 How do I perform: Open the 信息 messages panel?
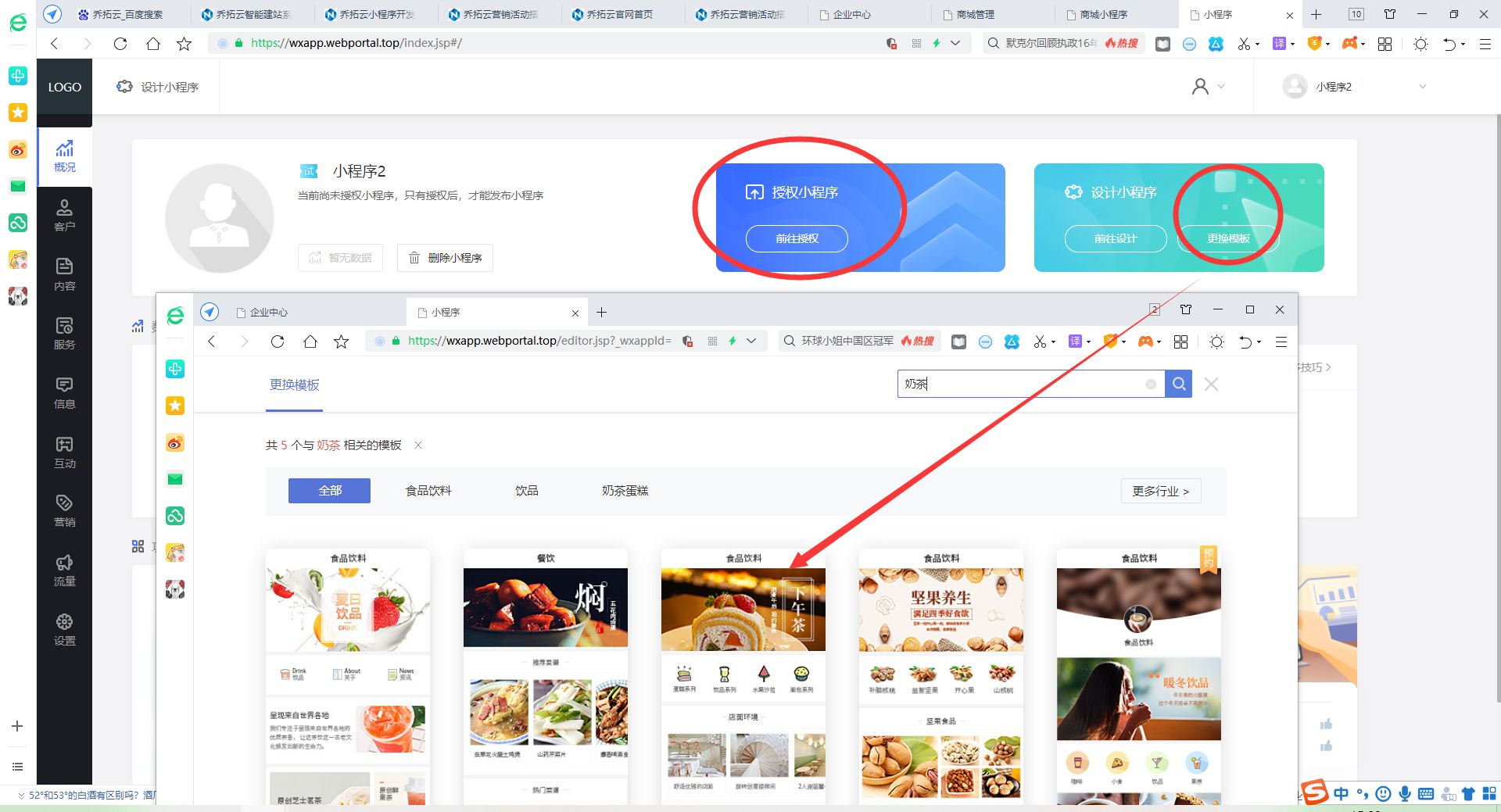[64, 392]
